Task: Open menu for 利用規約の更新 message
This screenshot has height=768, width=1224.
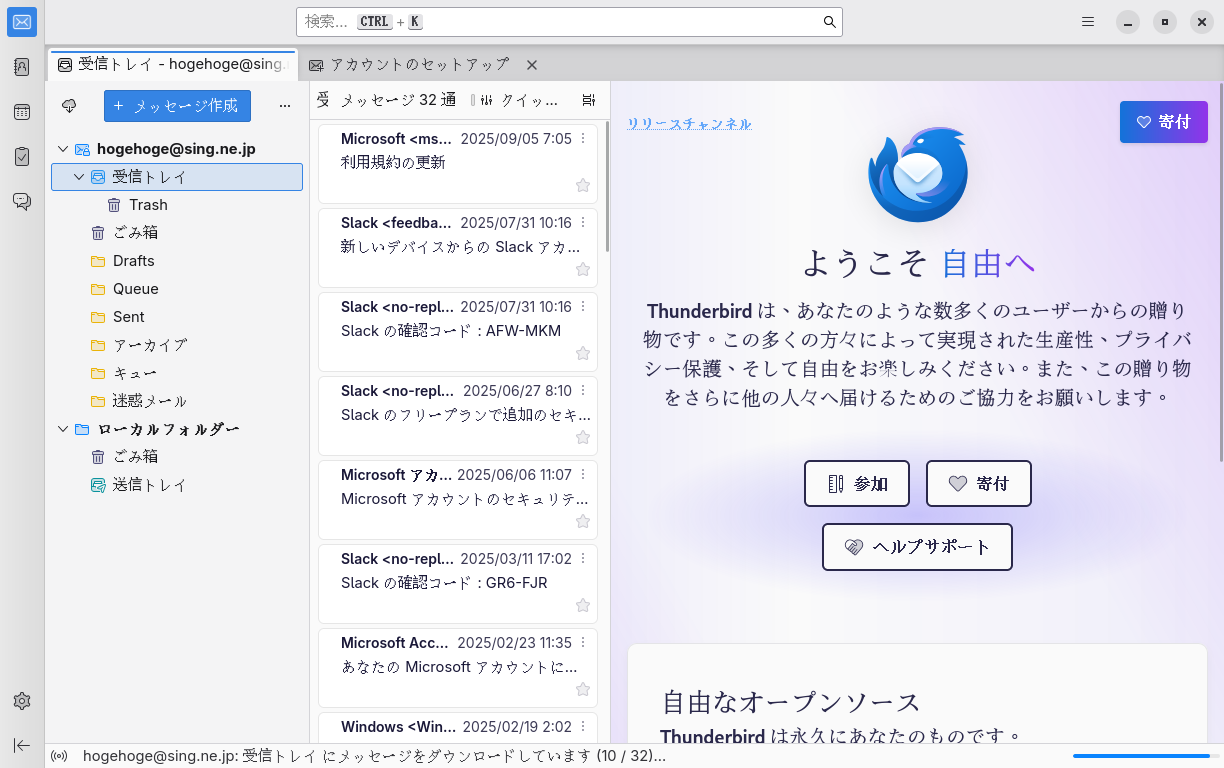Action: tap(583, 139)
